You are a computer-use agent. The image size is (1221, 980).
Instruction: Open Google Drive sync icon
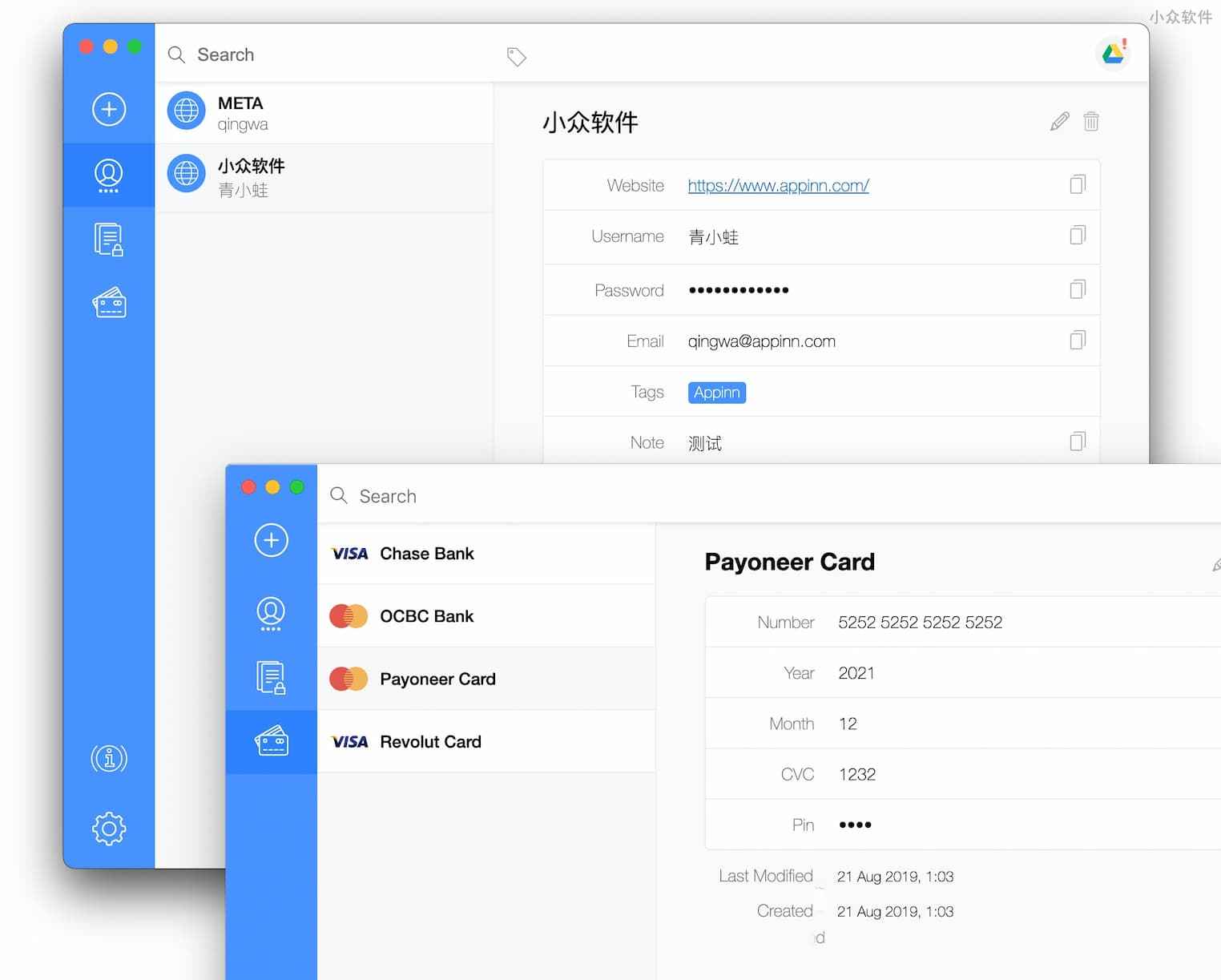tap(1113, 54)
